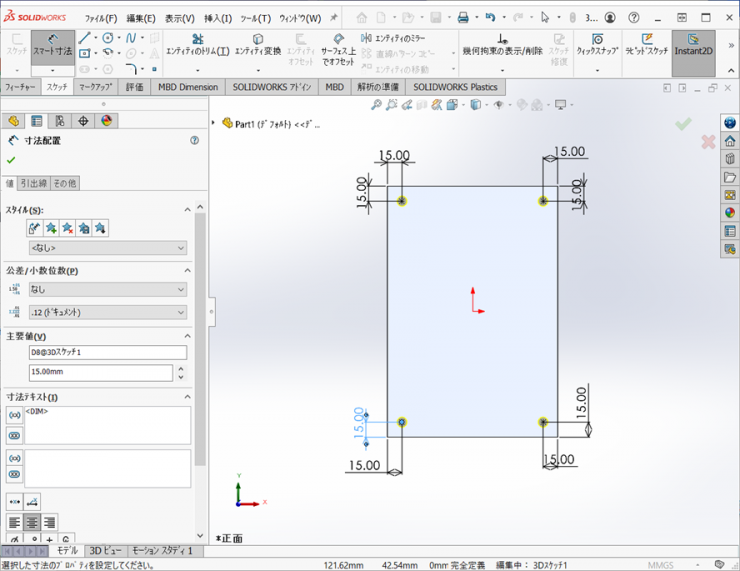Click the Convert Entities (エンティティ変換) icon
Image resolution: width=740 pixels, height=571 pixels.
(258, 40)
